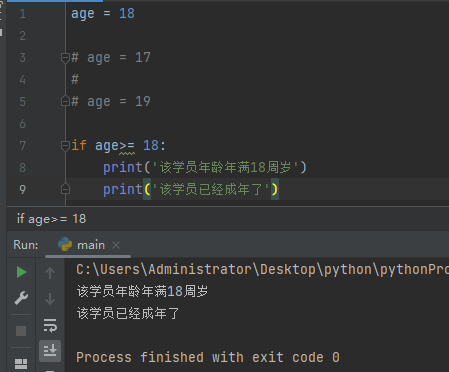Click the Python icon on main tab
This screenshot has height=372, width=449.
pyautogui.click(x=65, y=244)
